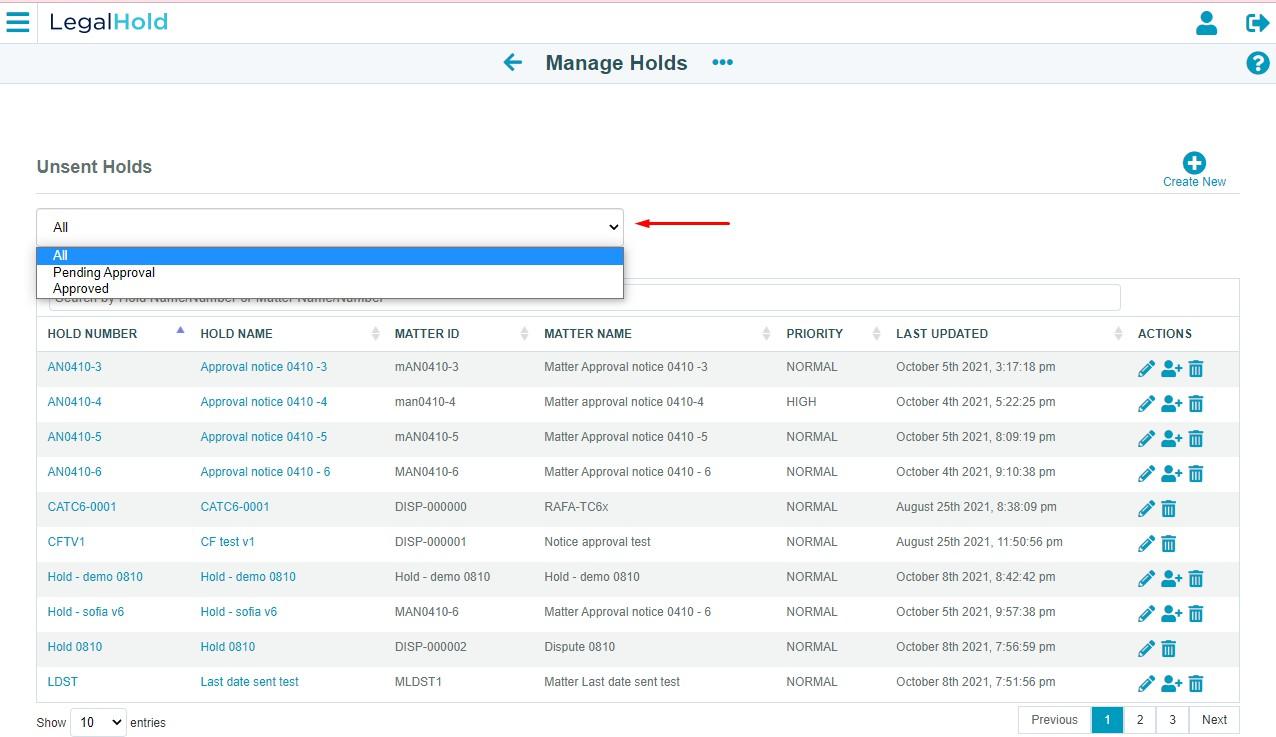
Task: Open the Hold - sofia v6 number link
Action: click(86, 612)
